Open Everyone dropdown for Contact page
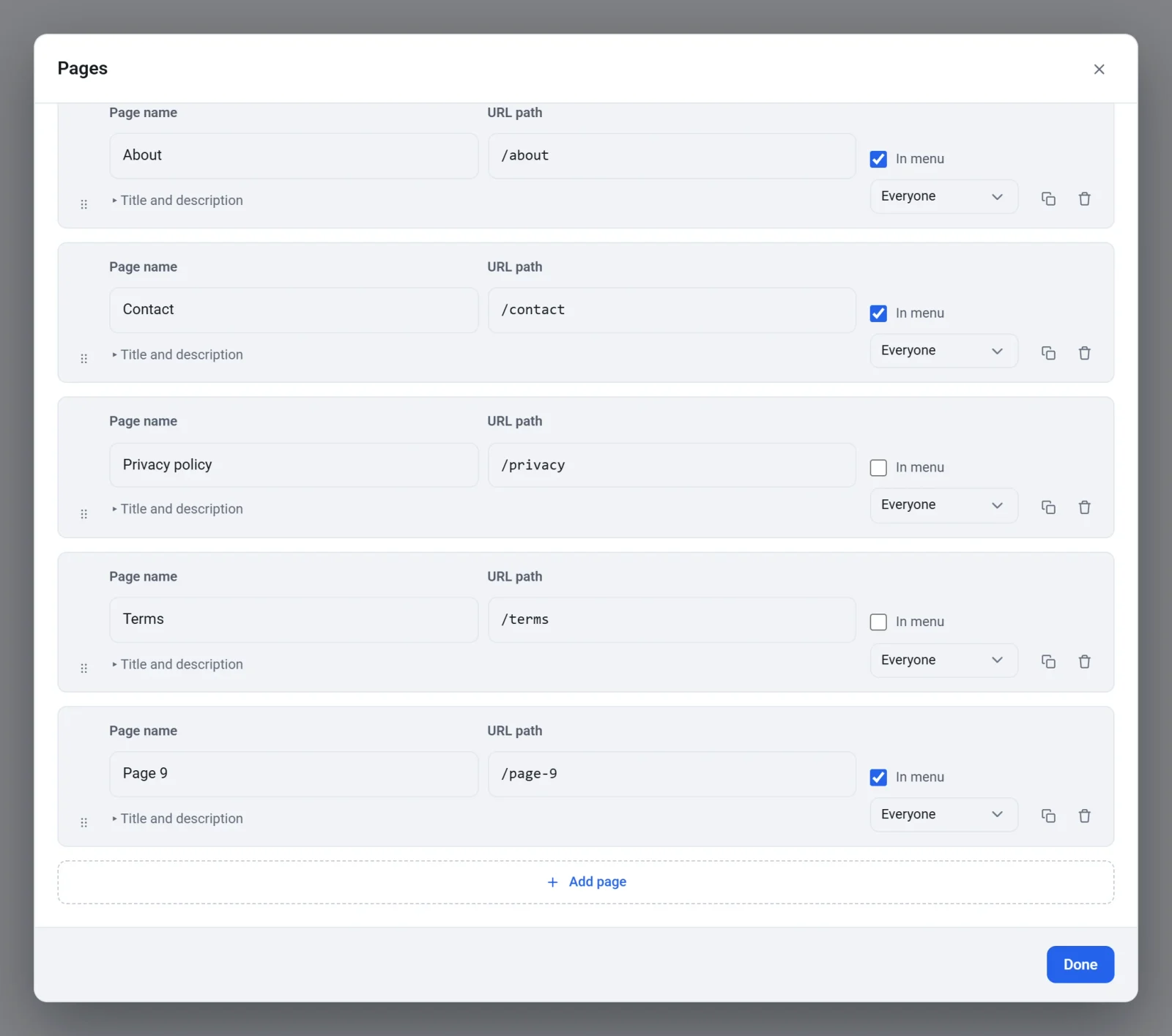This screenshot has height=1036, width=1172. point(943,351)
